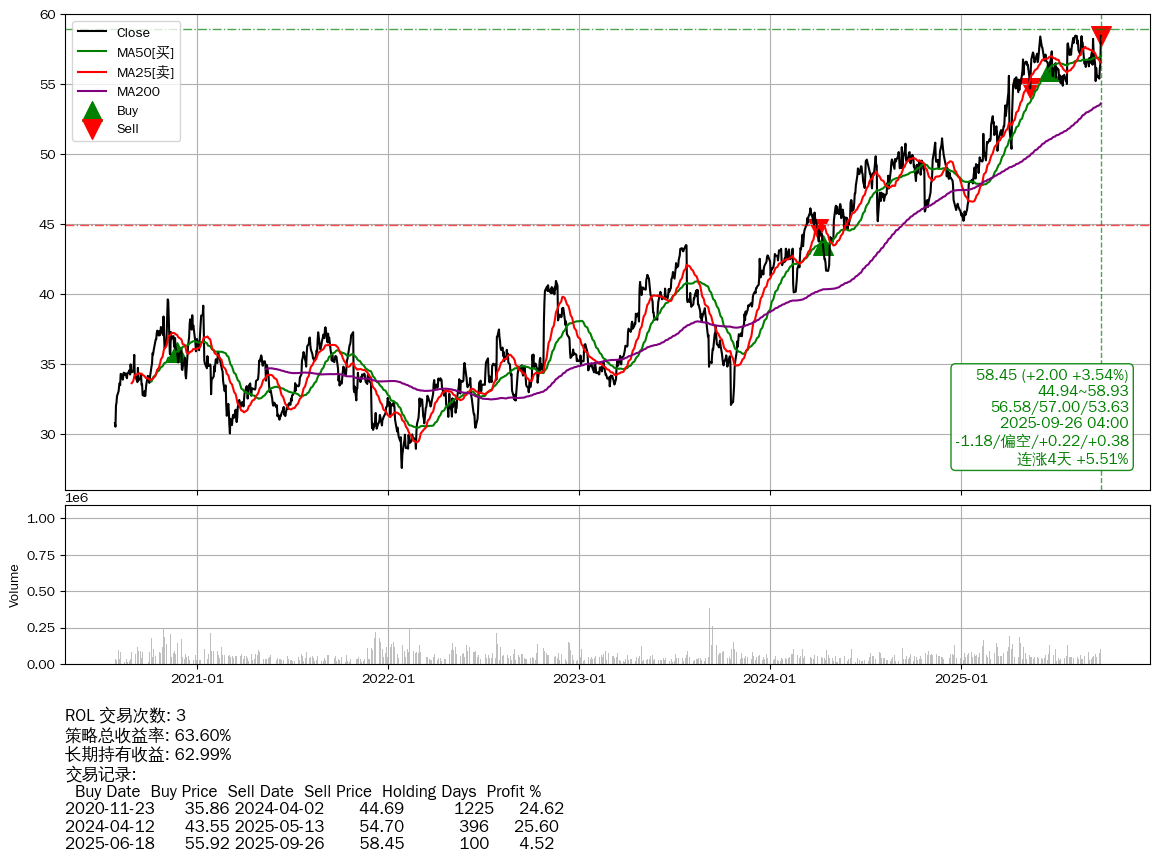Click the April 2024 red Sell marker

818,229
